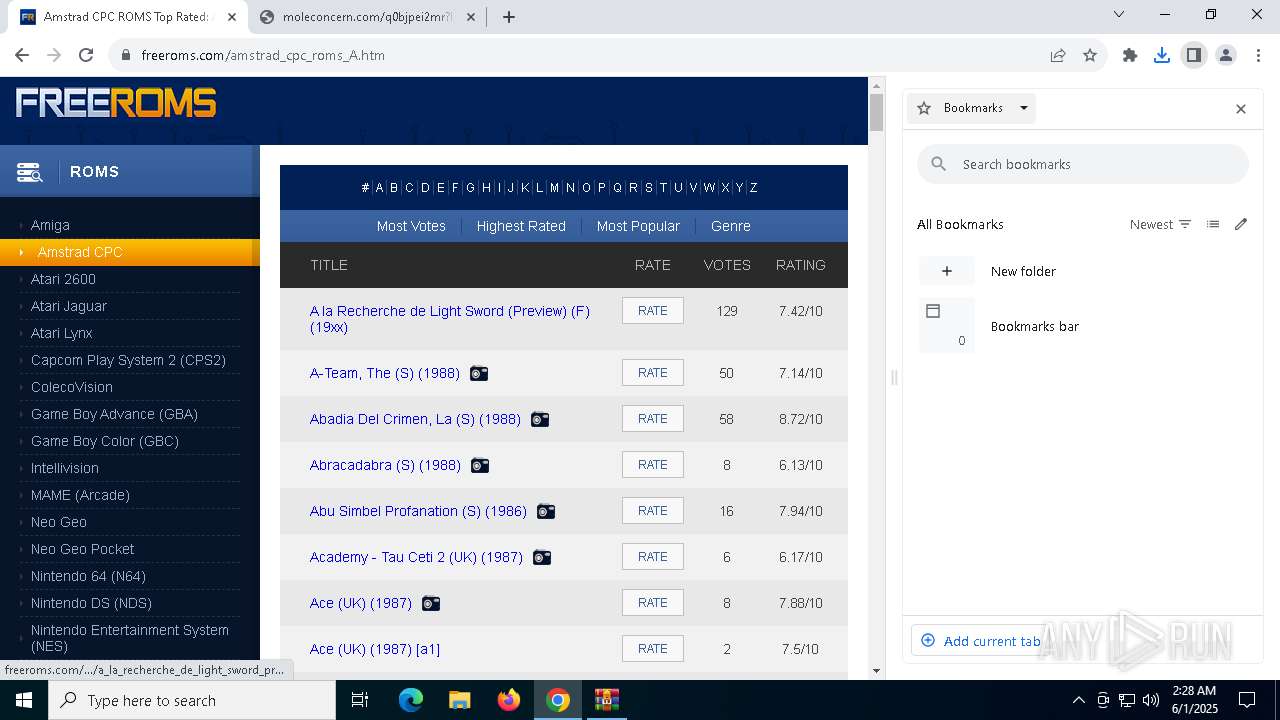The height and width of the screenshot is (720, 1280).
Task: Open the Nintendo 64 (N64) category
Action: click(x=88, y=576)
